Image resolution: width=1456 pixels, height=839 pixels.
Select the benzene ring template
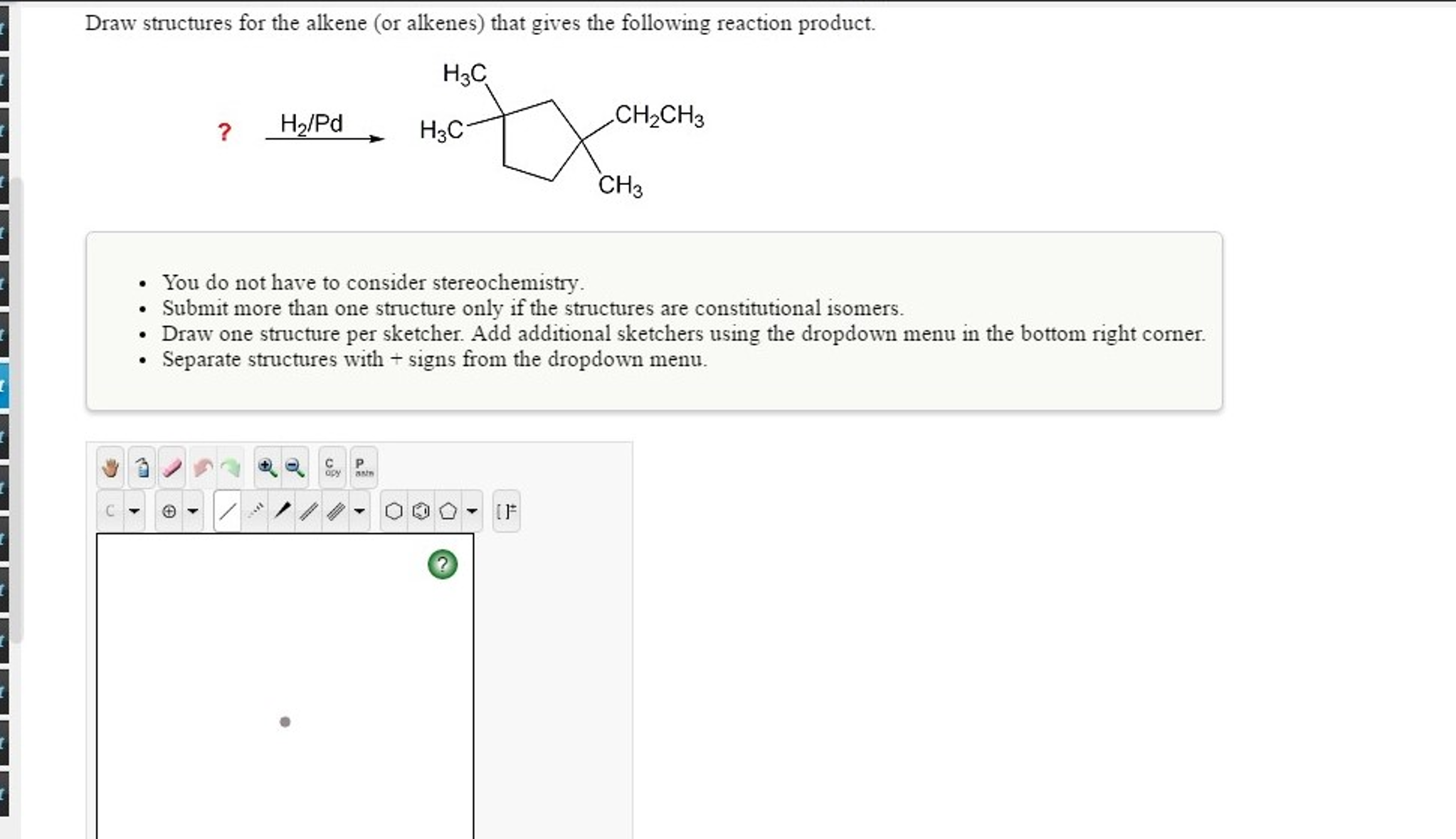tap(420, 510)
